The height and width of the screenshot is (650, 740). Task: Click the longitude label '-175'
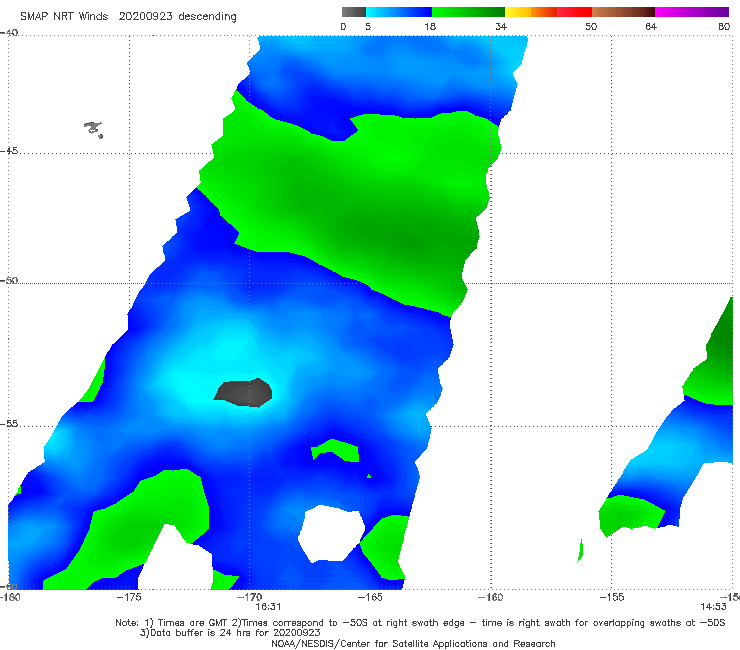pos(129,597)
